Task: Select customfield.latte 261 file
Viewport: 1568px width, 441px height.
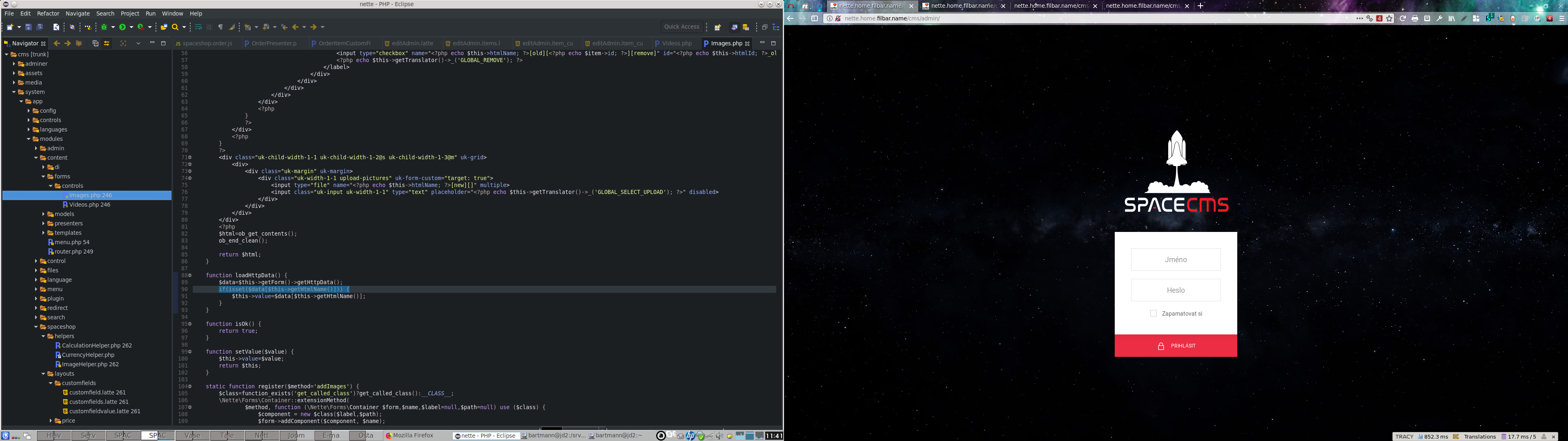Action: point(98,393)
